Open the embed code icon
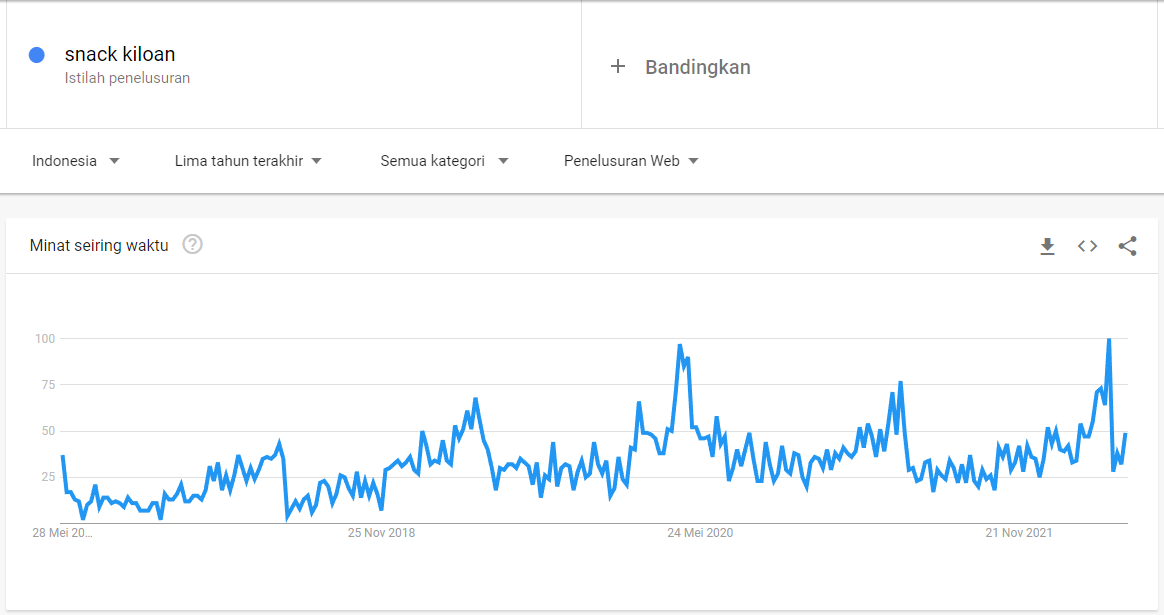This screenshot has width=1164, height=615. (x=1087, y=246)
